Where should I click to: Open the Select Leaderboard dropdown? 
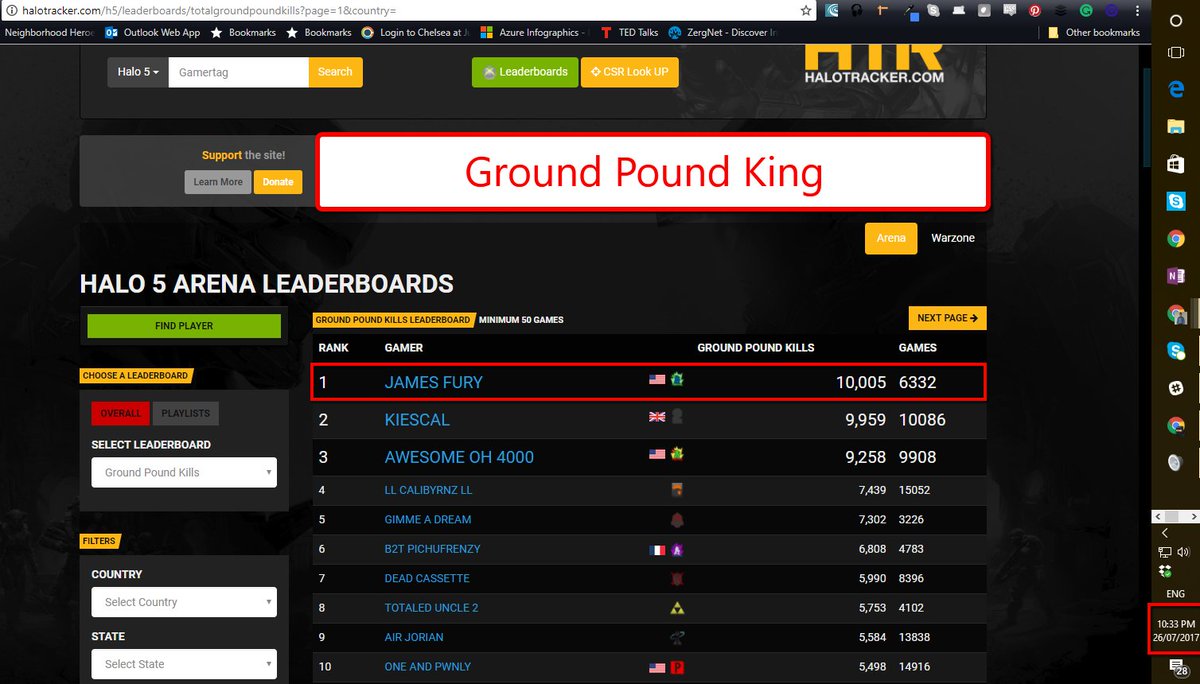pyautogui.click(x=184, y=472)
